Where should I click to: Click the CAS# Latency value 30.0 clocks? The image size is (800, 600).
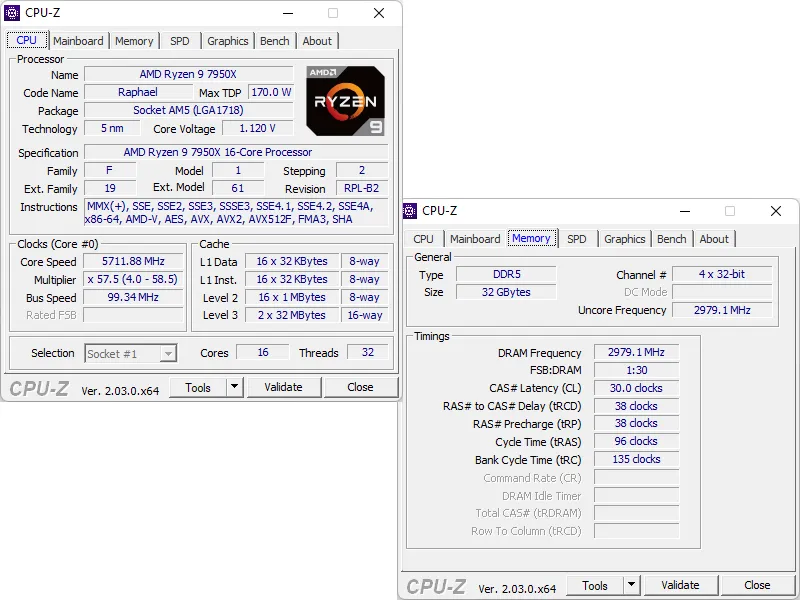(637, 388)
